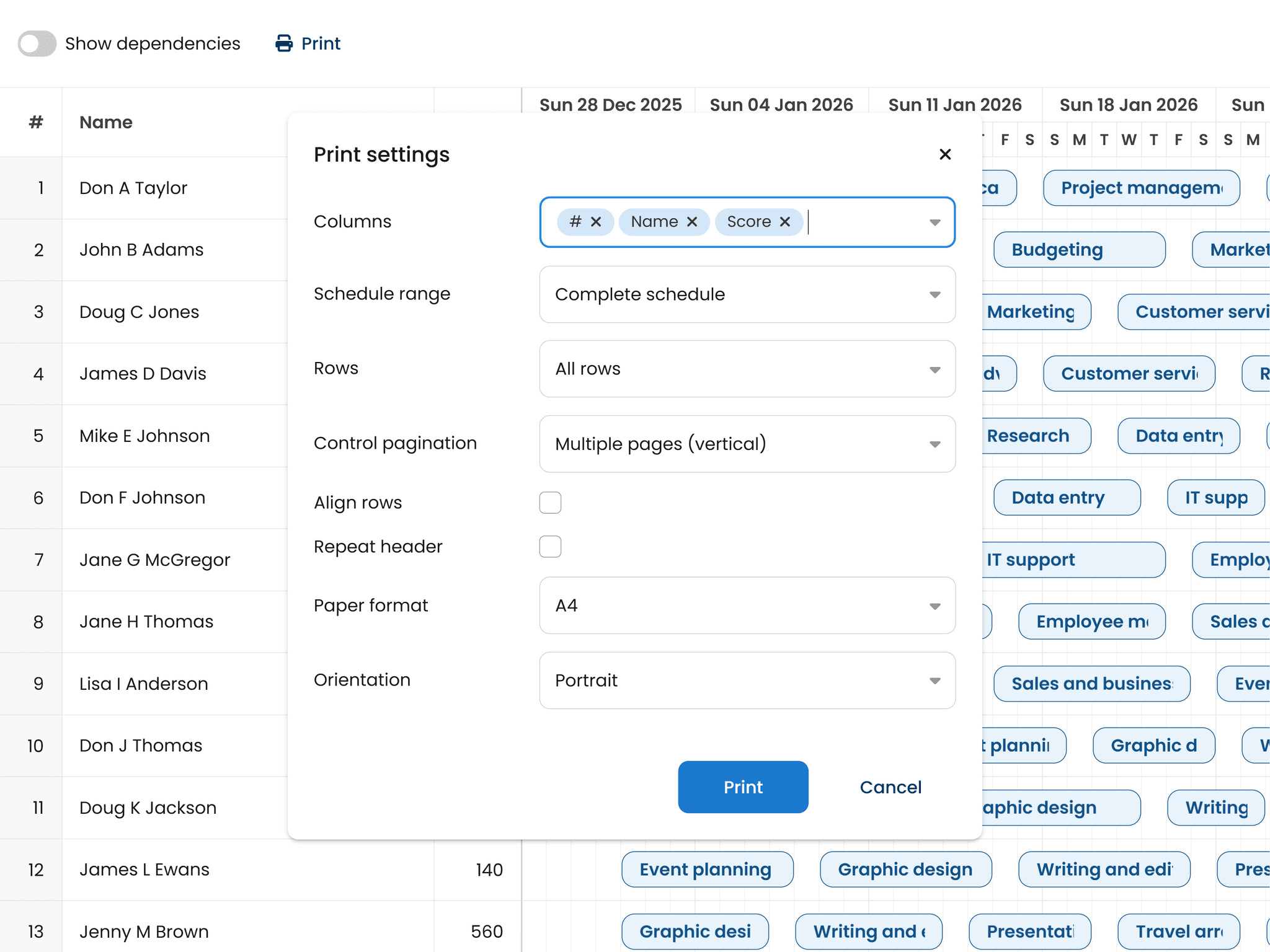Click the IT support task bar in row 7
Viewport: 1270px width, 952px height.
tap(1073, 560)
